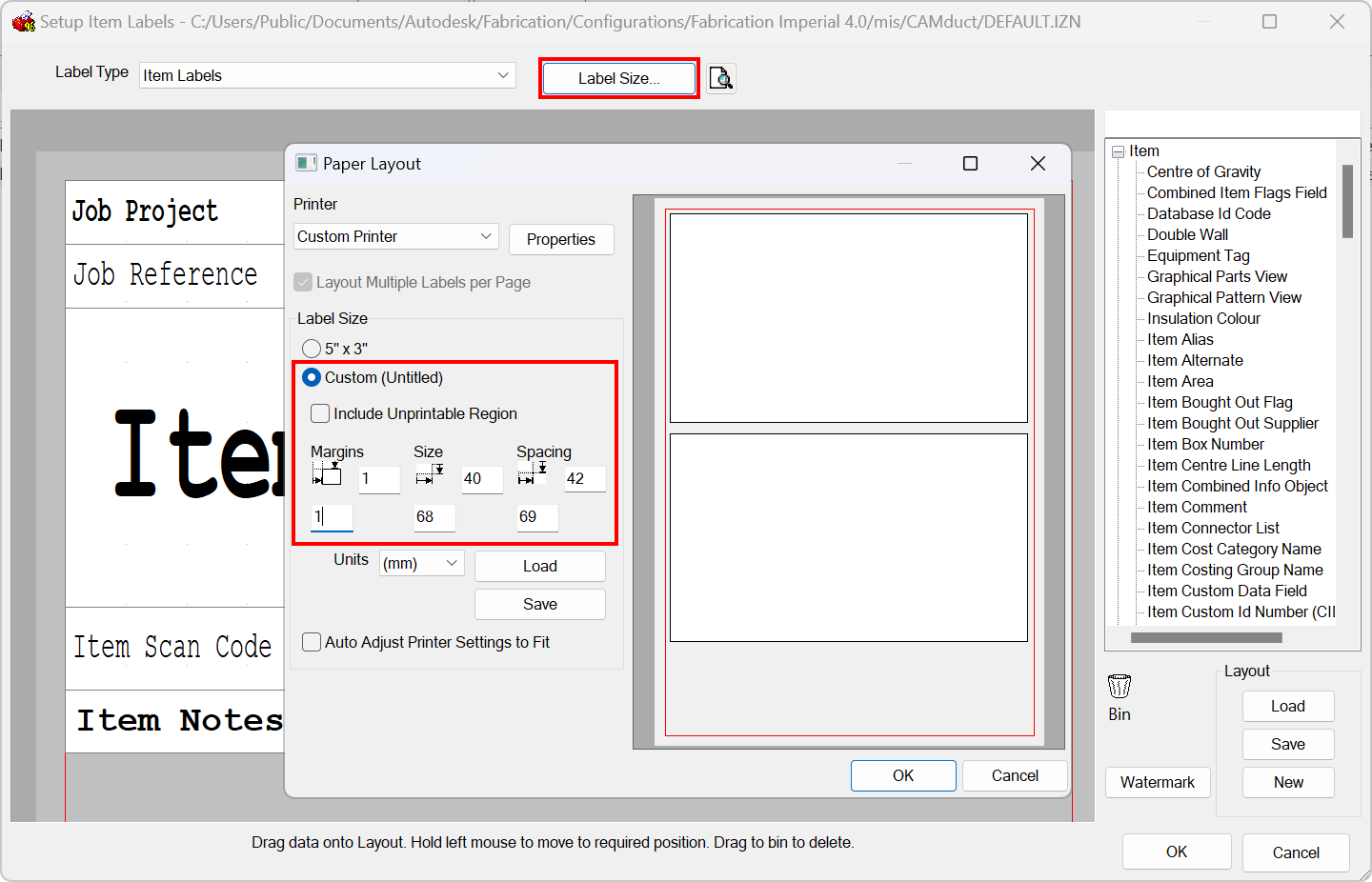Click the Margins diagram icon
The height and width of the screenshot is (882, 1372).
click(329, 472)
